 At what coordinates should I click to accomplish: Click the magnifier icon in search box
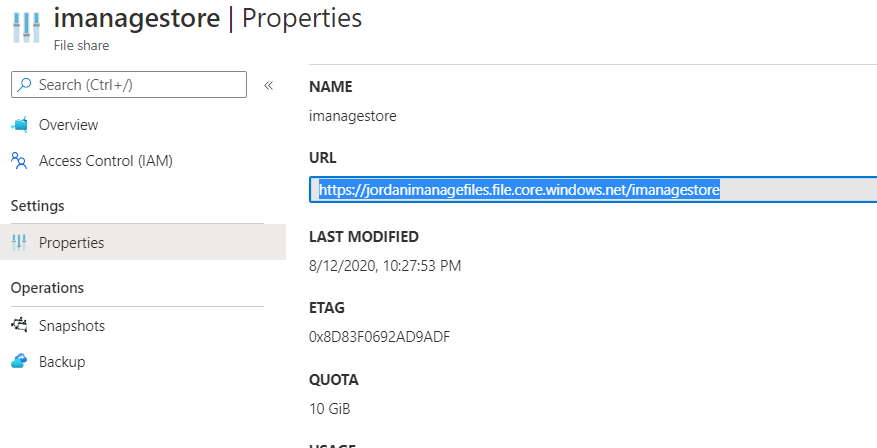24,85
